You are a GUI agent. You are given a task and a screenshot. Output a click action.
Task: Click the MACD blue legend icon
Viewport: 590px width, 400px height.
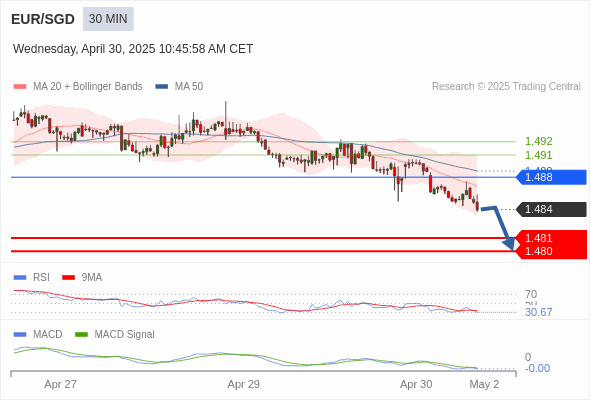(20, 335)
